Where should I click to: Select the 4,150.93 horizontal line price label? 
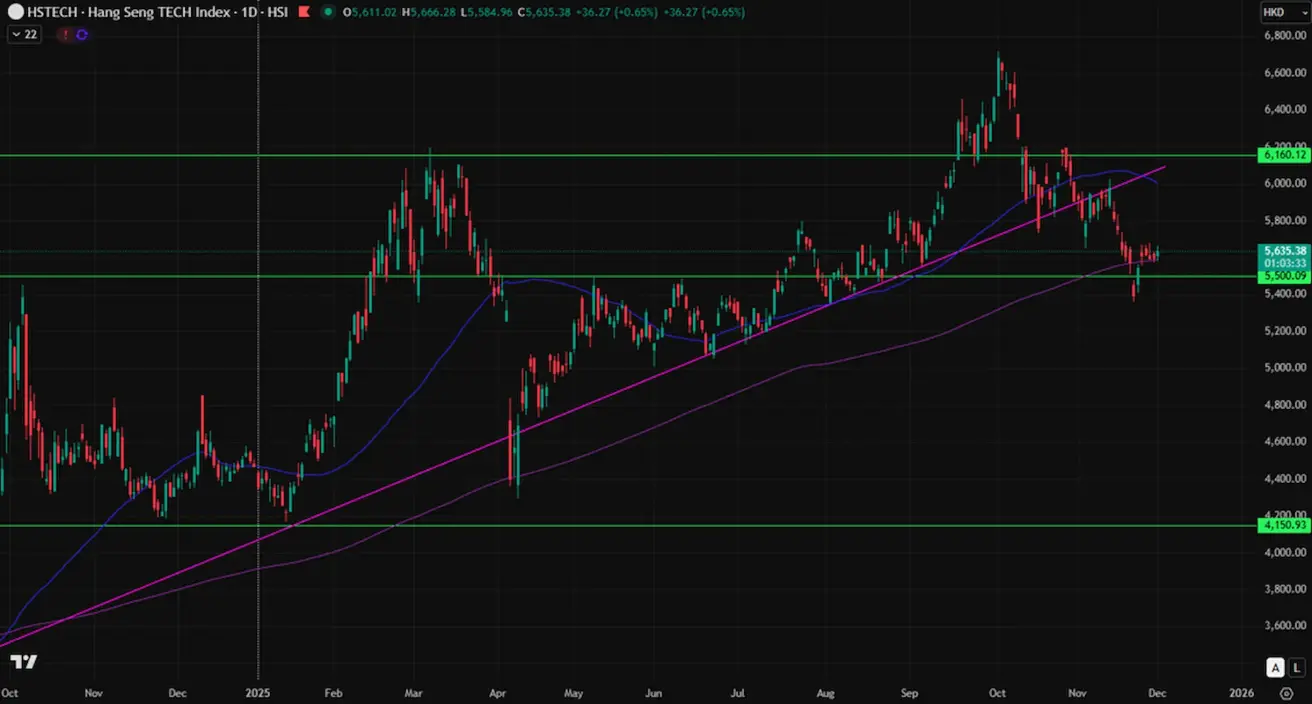[1285, 524]
